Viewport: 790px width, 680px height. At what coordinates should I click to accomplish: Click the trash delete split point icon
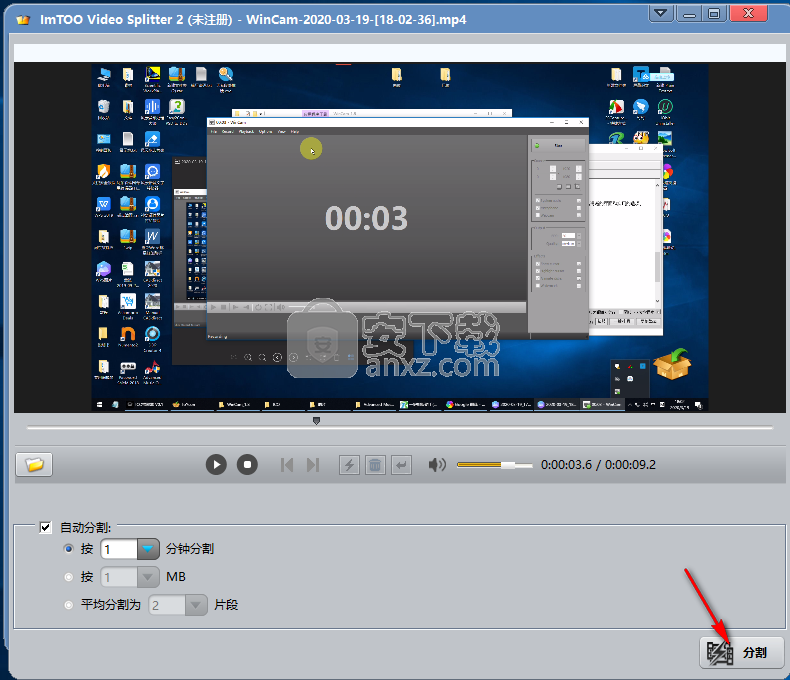point(375,464)
